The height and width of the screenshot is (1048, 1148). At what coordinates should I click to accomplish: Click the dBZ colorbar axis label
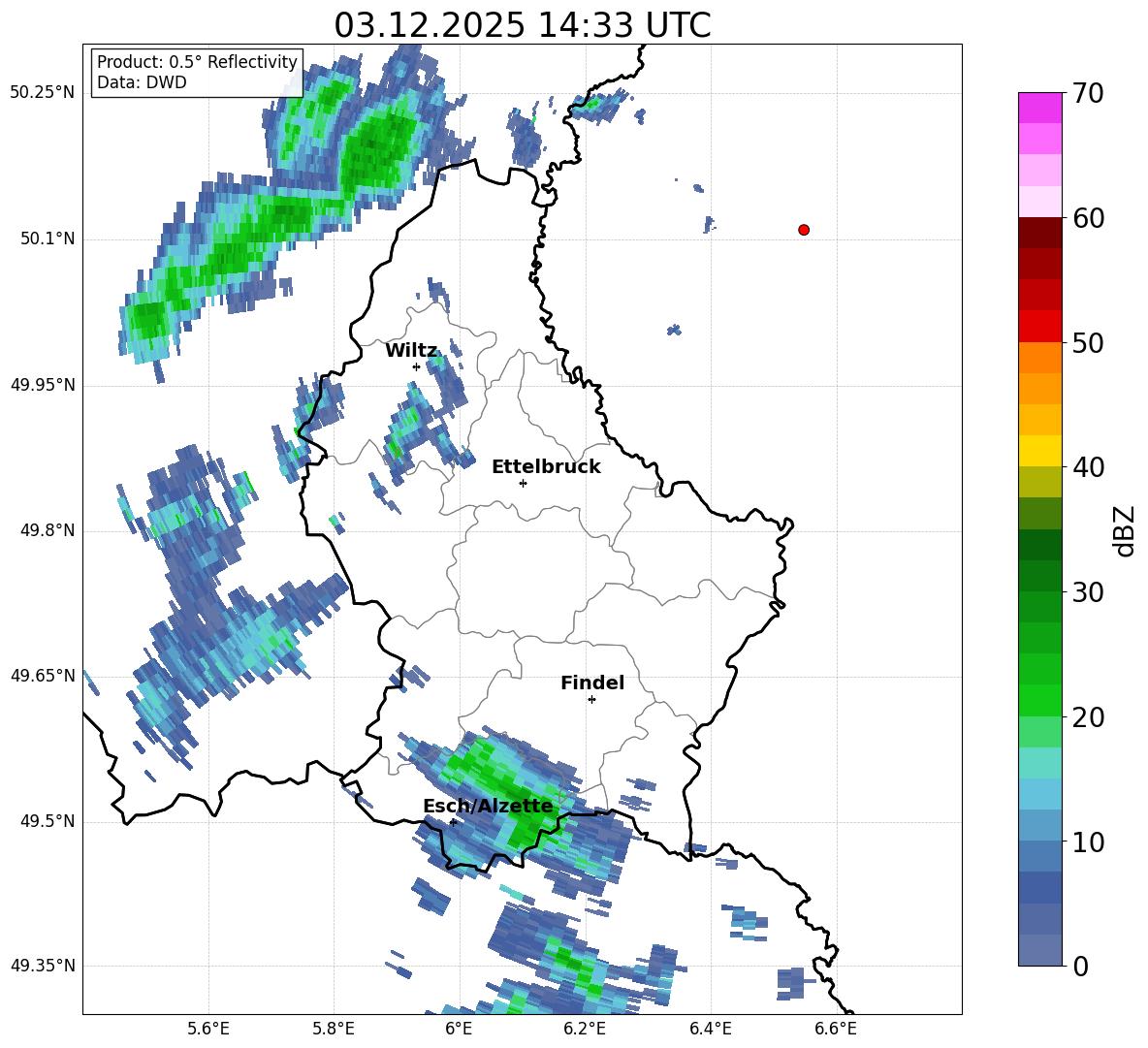tap(1123, 530)
